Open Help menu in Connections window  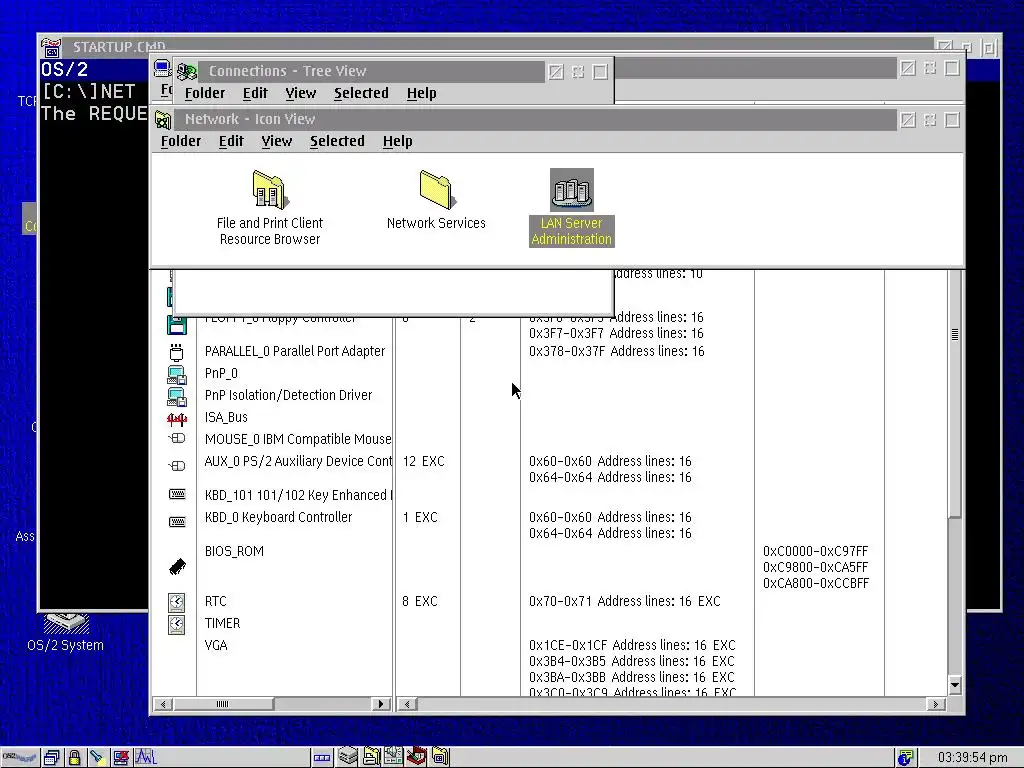click(x=422, y=93)
